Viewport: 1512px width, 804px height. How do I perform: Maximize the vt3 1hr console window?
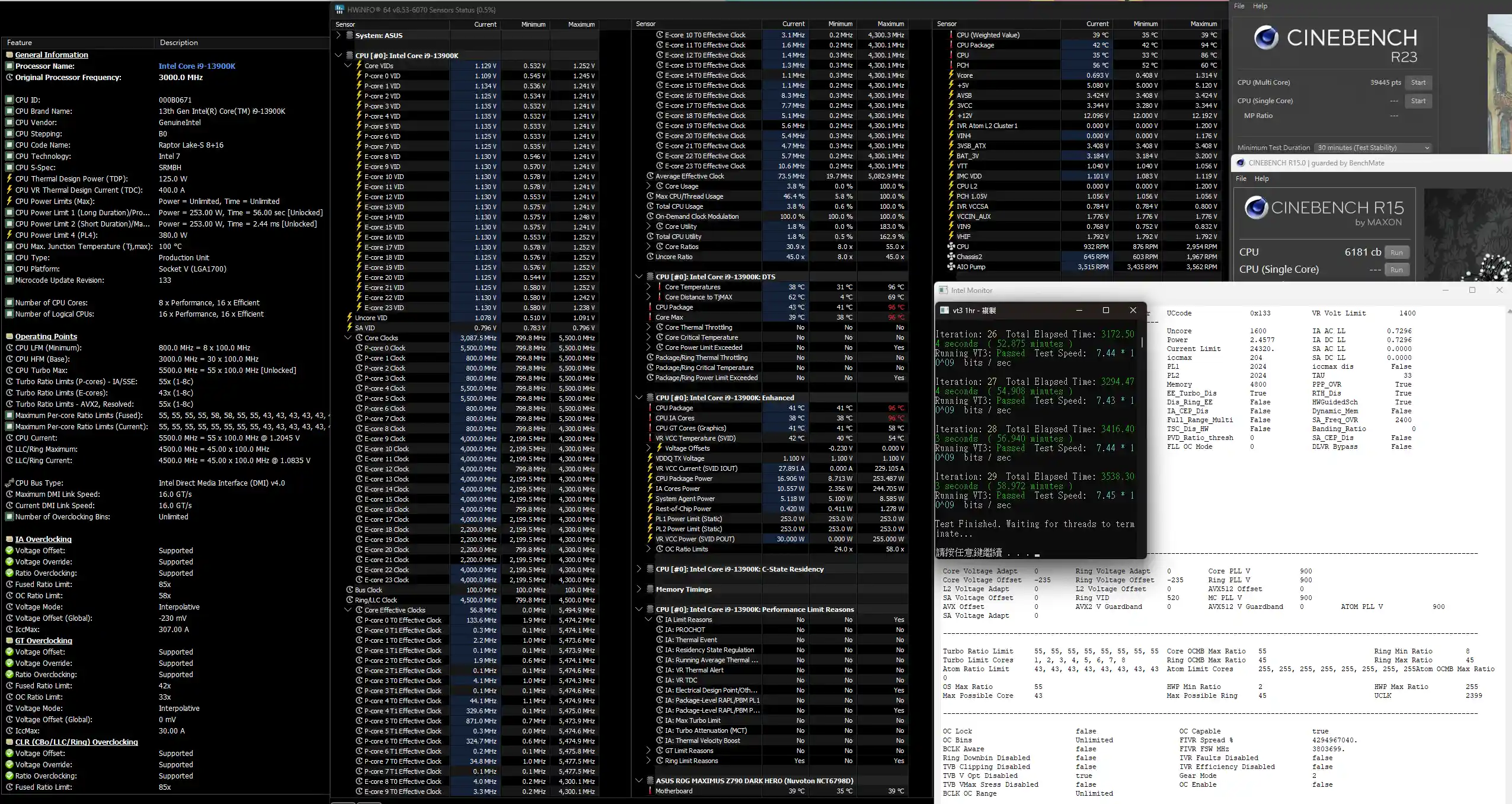pyautogui.click(x=1105, y=310)
